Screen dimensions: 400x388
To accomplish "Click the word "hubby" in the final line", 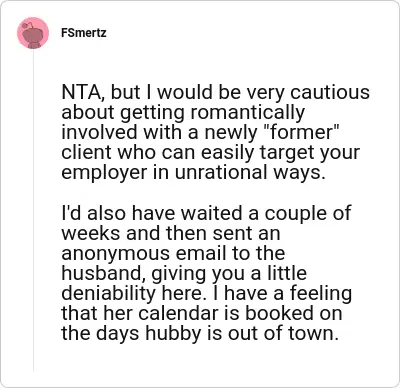I will pos(173,334).
